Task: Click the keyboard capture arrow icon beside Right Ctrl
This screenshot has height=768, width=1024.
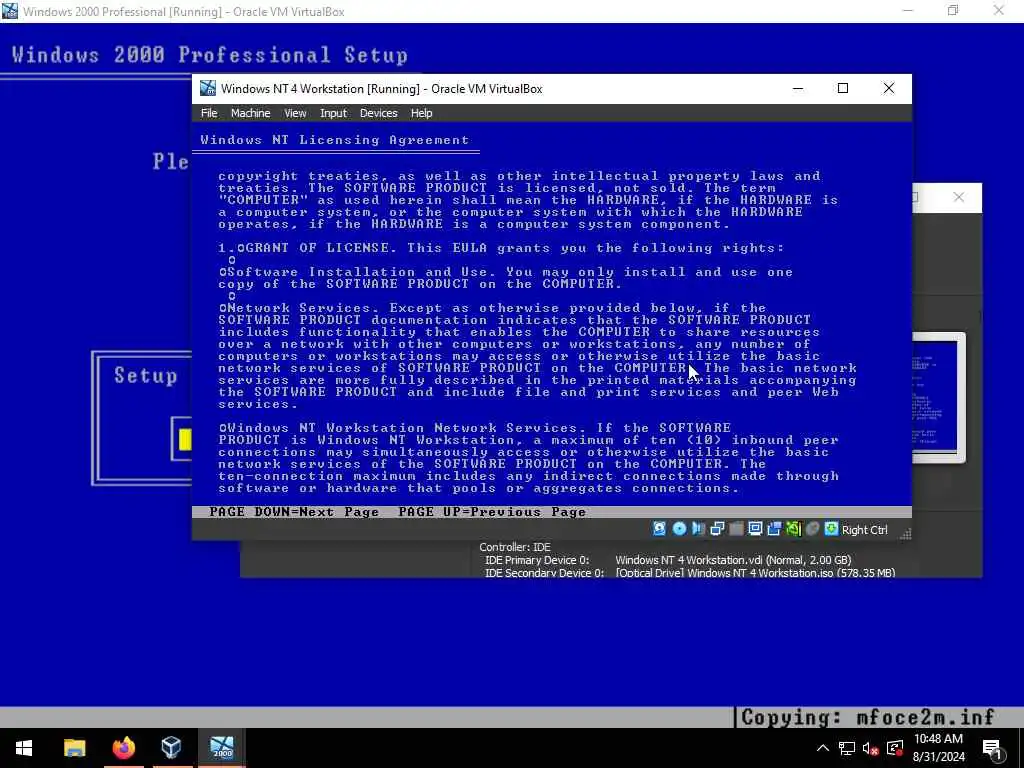Action: 831,529
